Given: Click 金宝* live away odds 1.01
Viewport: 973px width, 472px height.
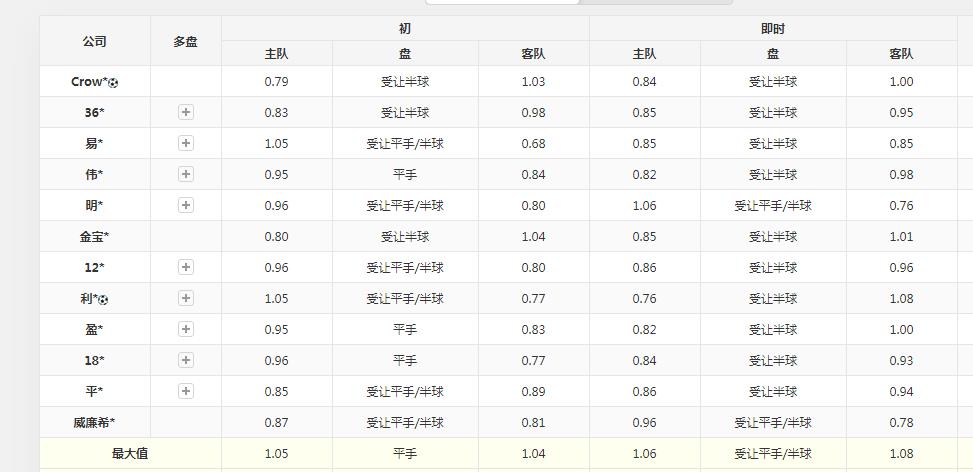Looking at the screenshot, I should click(x=901, y=236).
